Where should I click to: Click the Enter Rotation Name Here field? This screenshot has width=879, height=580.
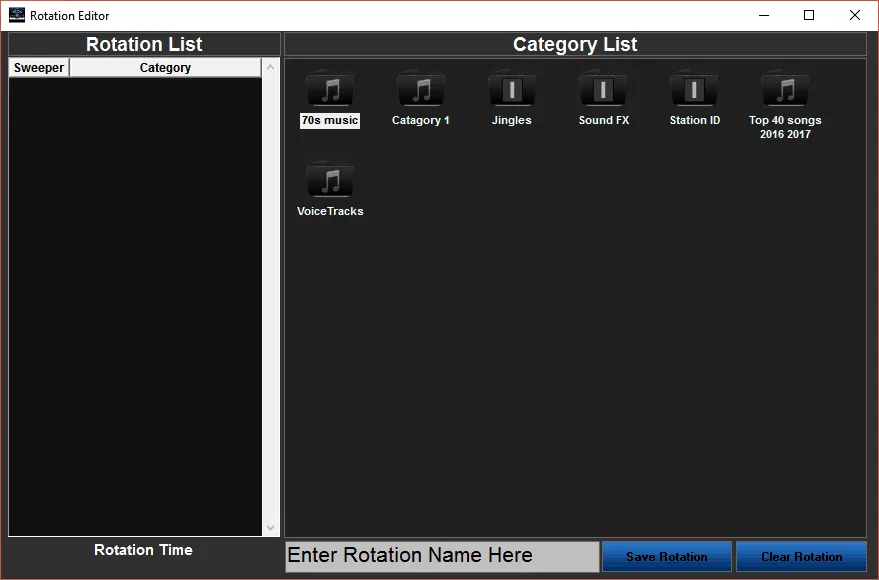coord(441,556)
